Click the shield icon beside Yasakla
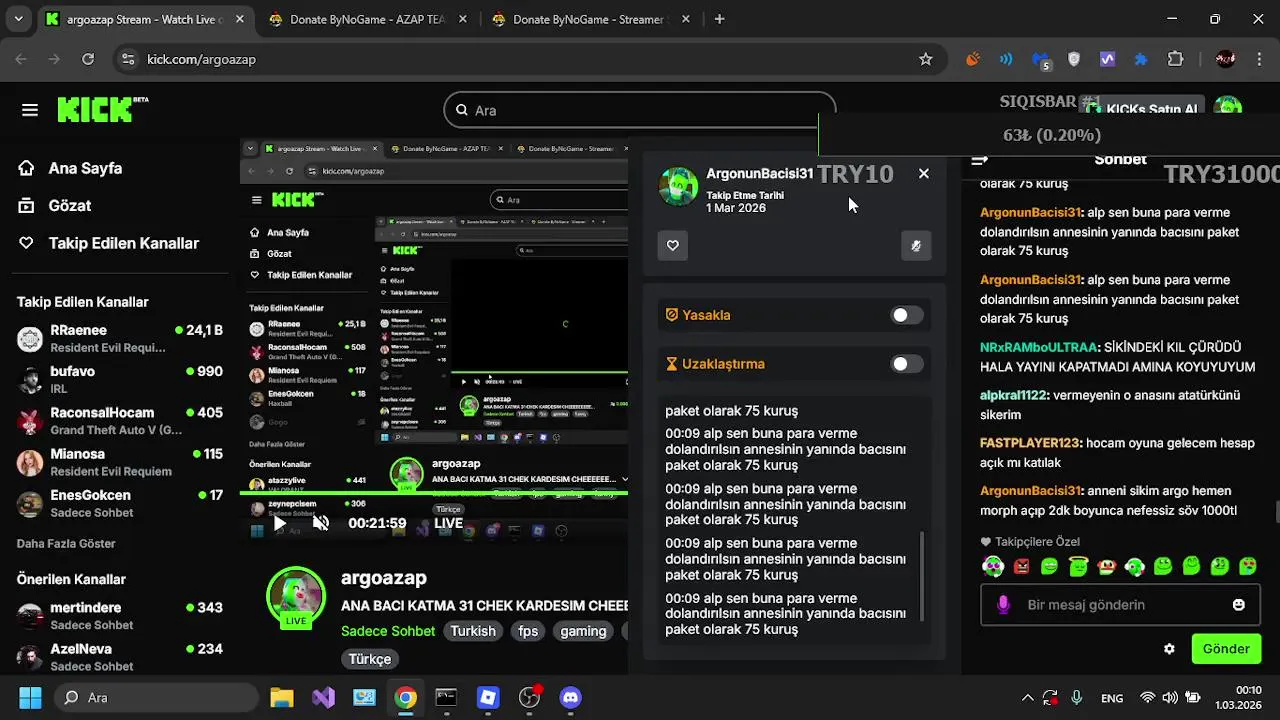The width and height of the screenshot is (1280, 720). (672, 315)
